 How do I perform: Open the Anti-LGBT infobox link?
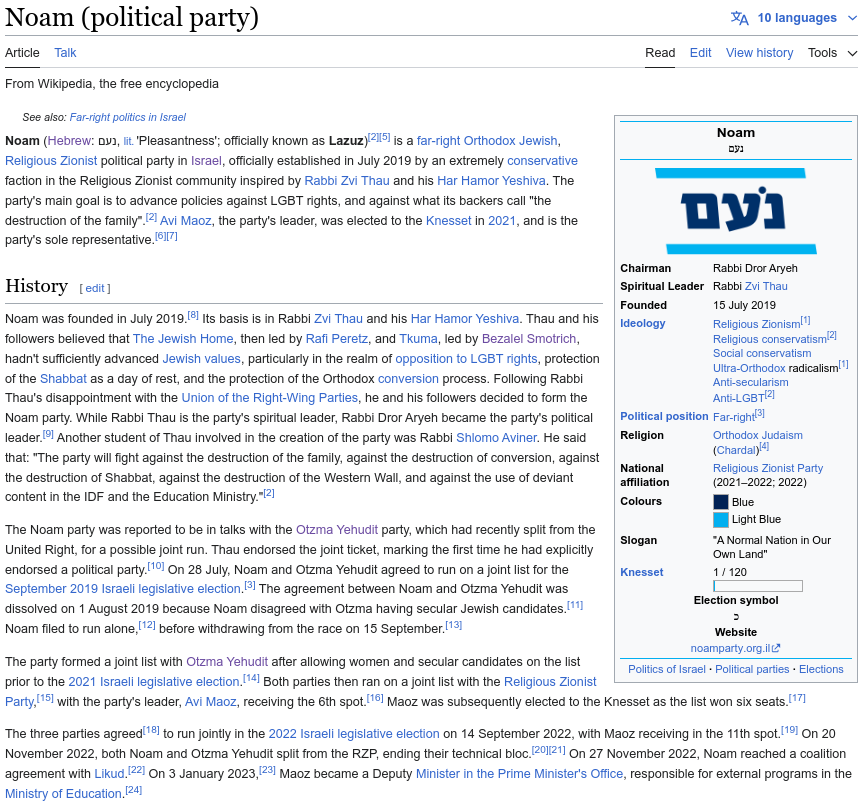[x=738, y=398]
